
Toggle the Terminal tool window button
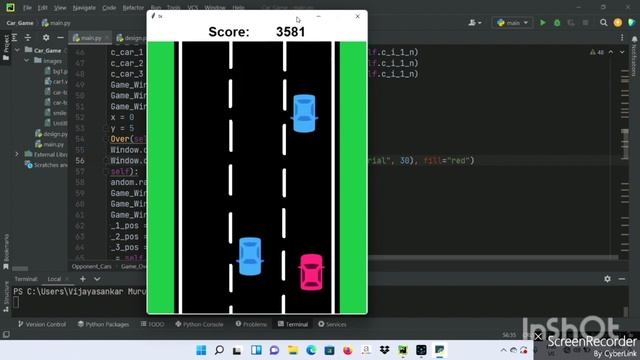click(x=293, y=324)
